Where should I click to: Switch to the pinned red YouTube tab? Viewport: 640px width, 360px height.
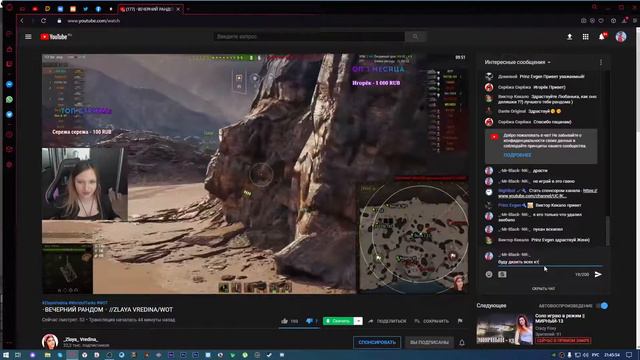[35, 9]
